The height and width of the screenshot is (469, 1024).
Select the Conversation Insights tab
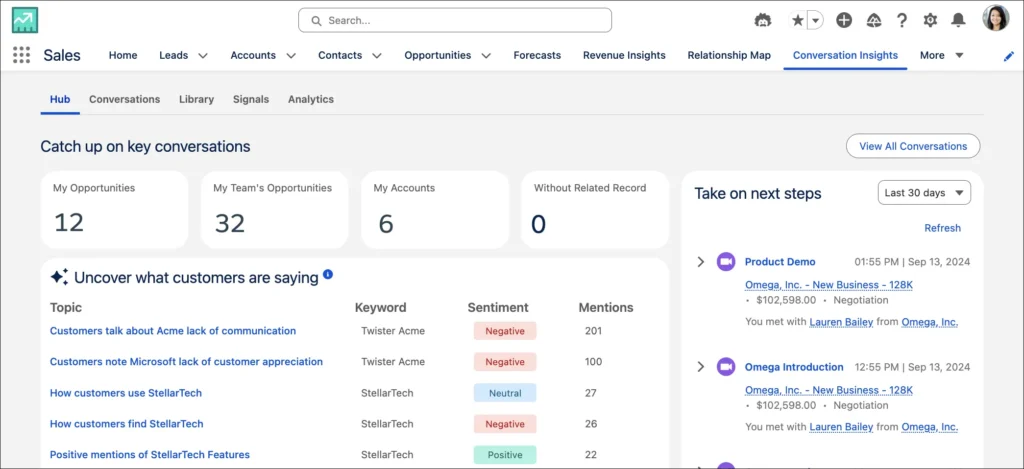(845, 56)
